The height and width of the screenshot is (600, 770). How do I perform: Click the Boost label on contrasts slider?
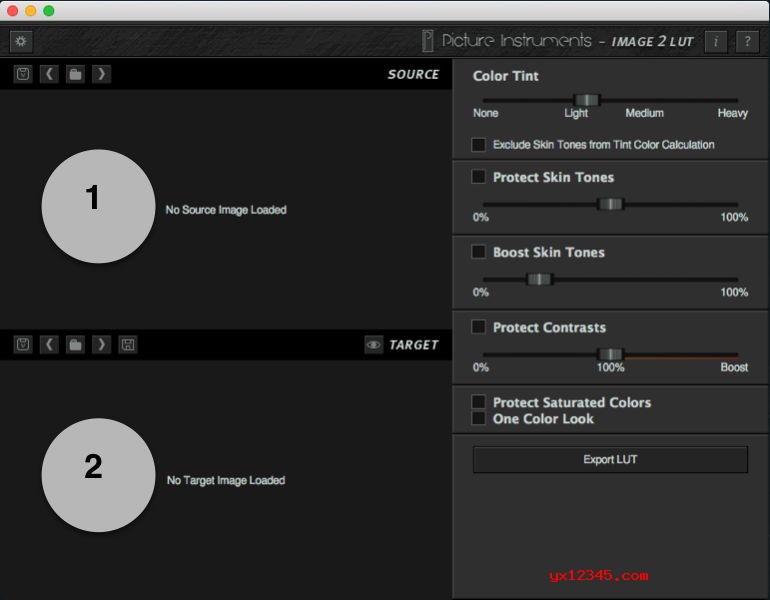pos(734,367)
